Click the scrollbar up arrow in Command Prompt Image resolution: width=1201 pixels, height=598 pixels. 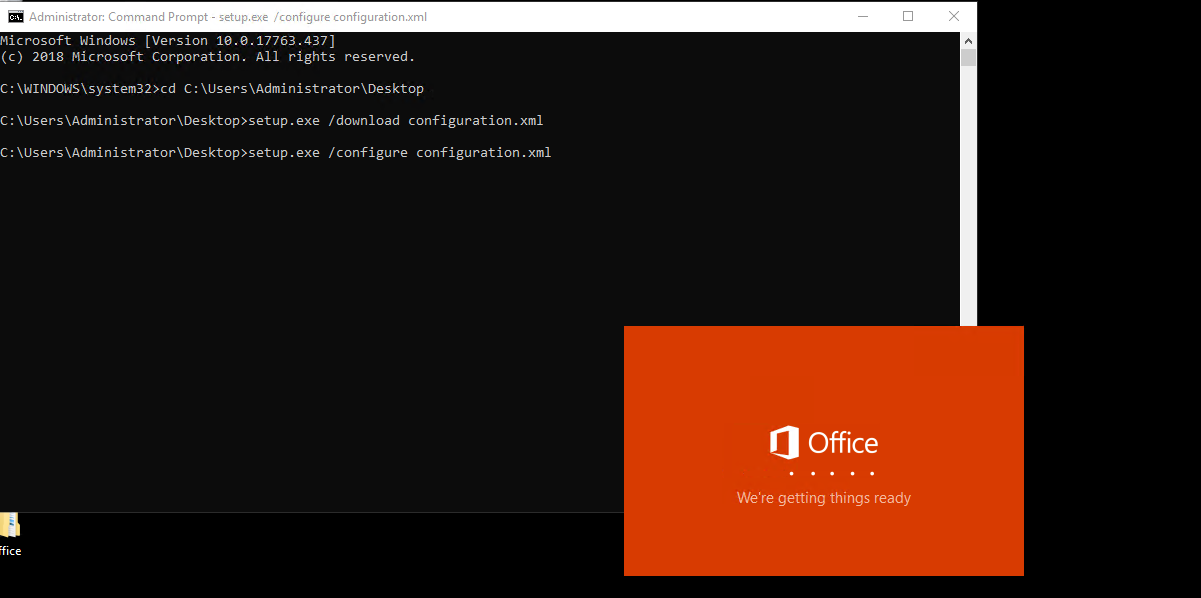point(968,41)
